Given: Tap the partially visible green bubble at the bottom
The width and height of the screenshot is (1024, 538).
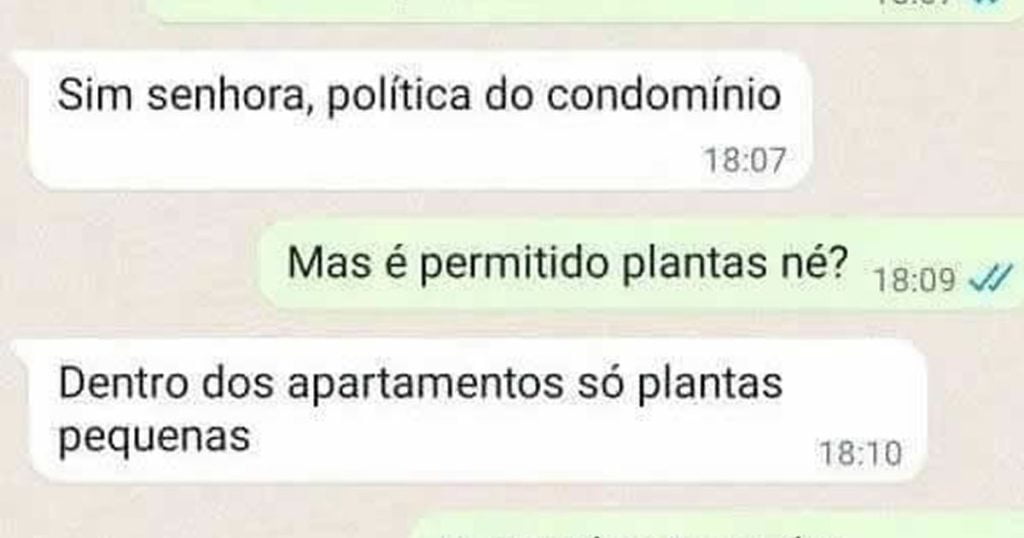Looking at the screenshot, I should pyautogui.click(x=718, y=526).
